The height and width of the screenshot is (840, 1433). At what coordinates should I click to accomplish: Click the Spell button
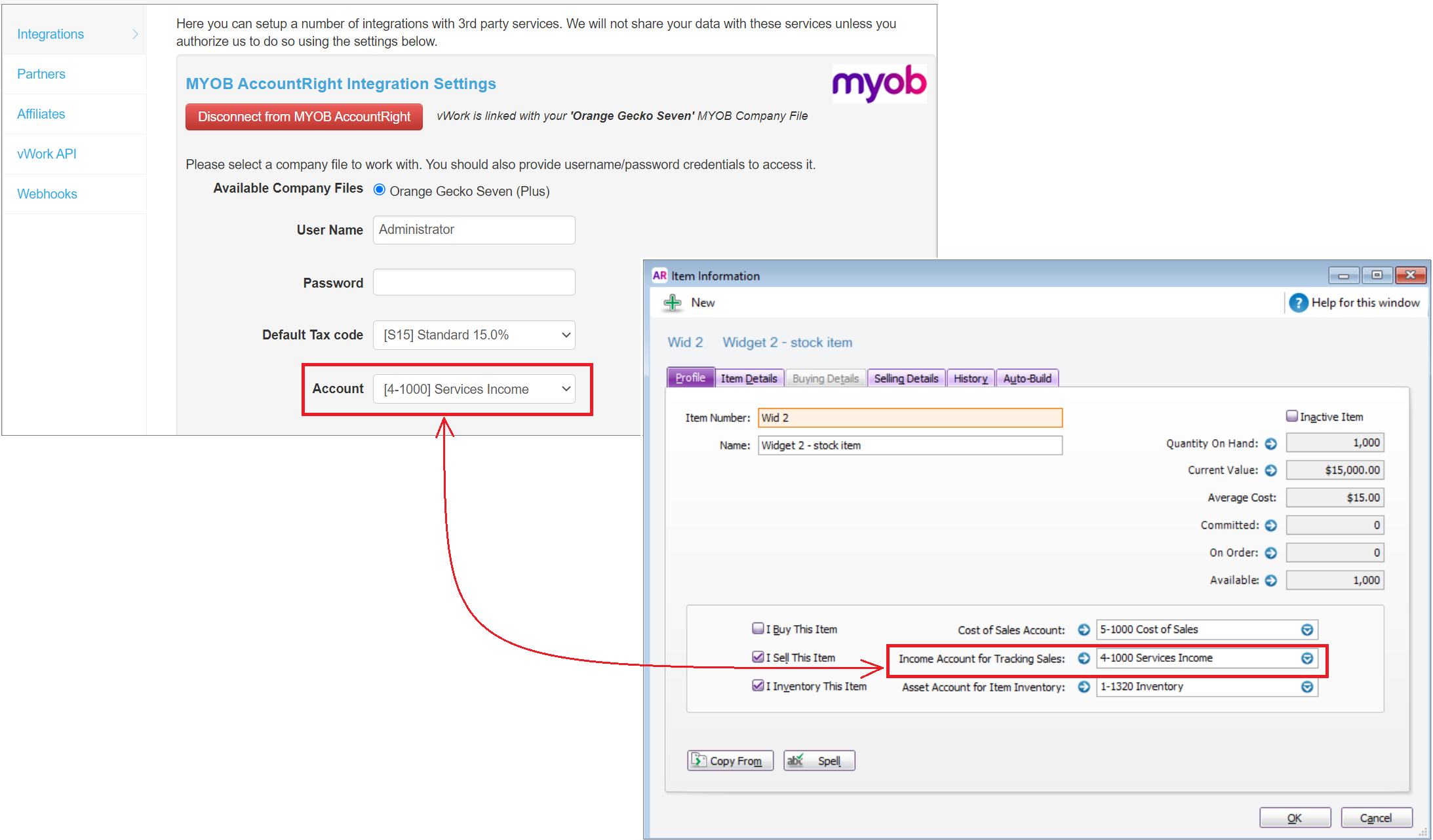[x=819, y=761]
